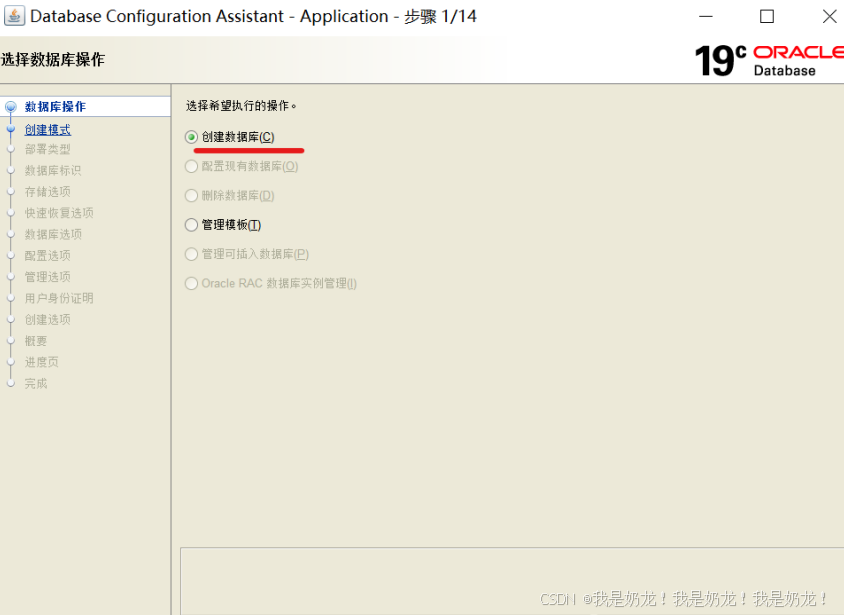844x615 pixels.
Task: Click the Java application icon in title bar
Action: 14,16
